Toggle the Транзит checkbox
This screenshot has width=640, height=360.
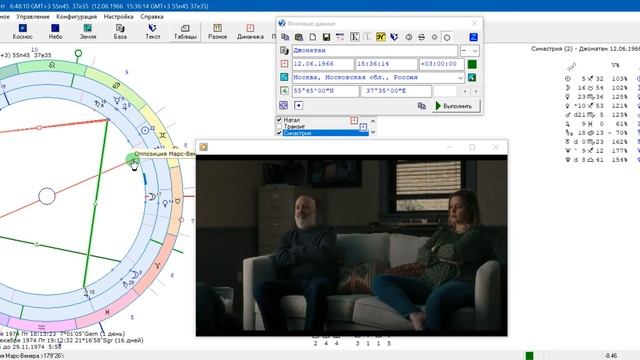pyautogui.click(x=279, y=126)
